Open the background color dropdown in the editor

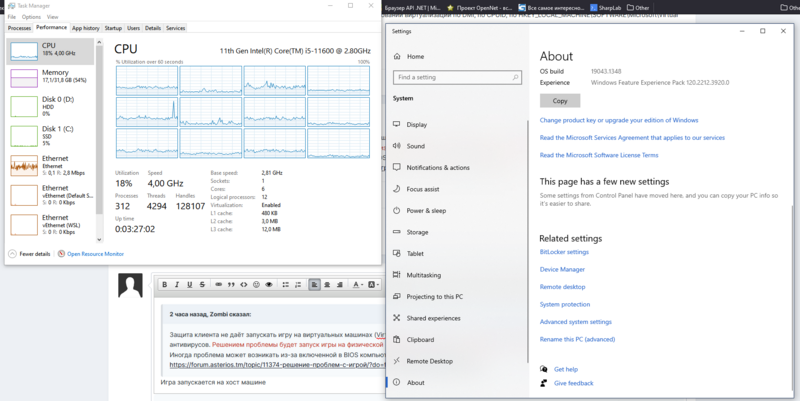(x=373, y=285)
